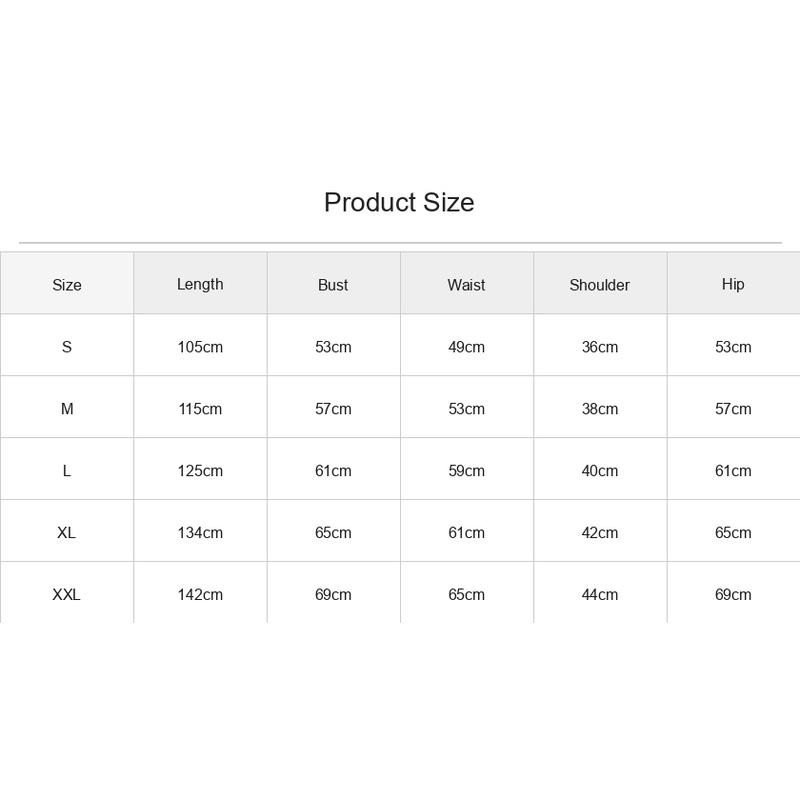800x800 pixels.
Task: Click the 49cm waist cell
Action: click(466, 347)
